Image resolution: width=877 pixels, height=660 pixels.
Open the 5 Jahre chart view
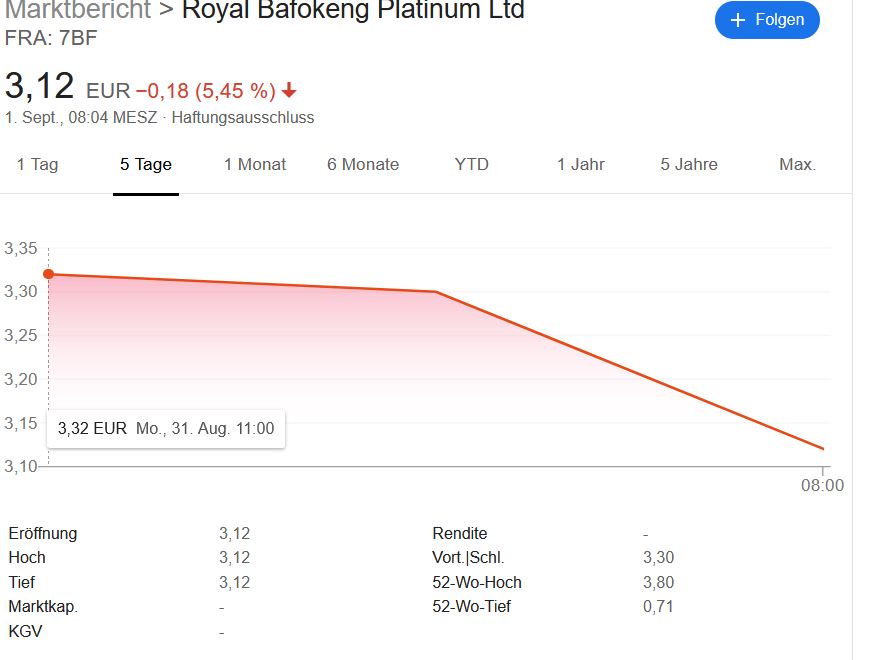pyautogui.click(x=689, y=165)
